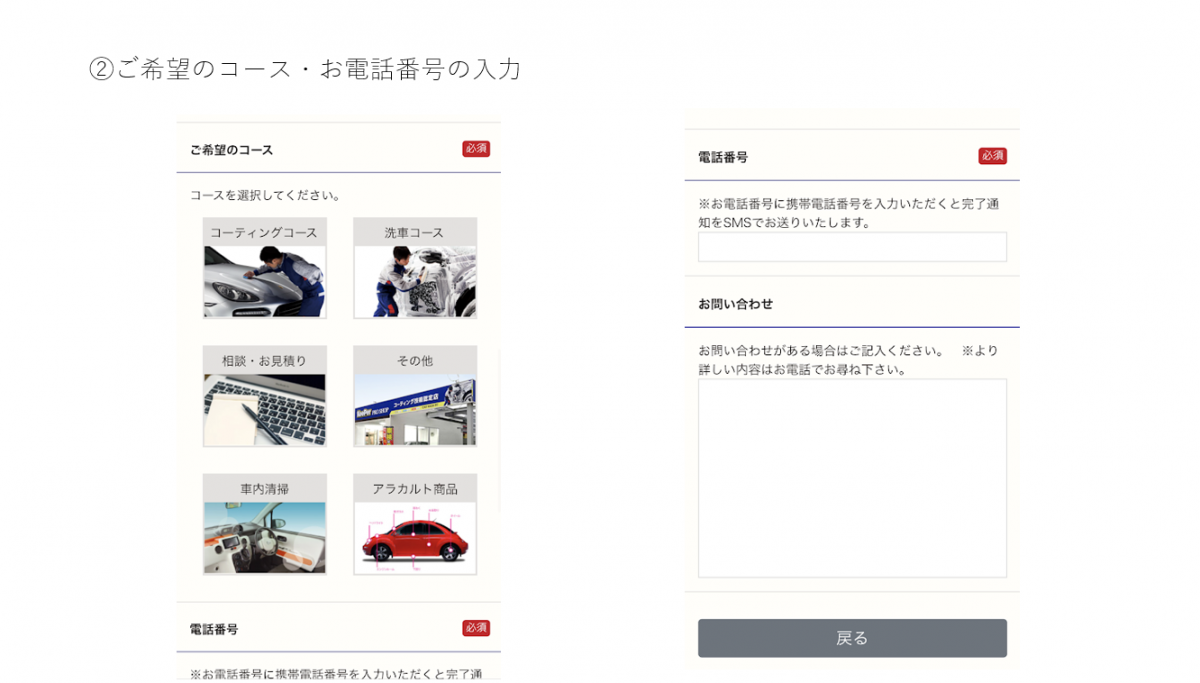The image size is (1200, 683).
Task: Click the 車内清掃 title label
Action: pyautogui.click(x=264, y=488)
